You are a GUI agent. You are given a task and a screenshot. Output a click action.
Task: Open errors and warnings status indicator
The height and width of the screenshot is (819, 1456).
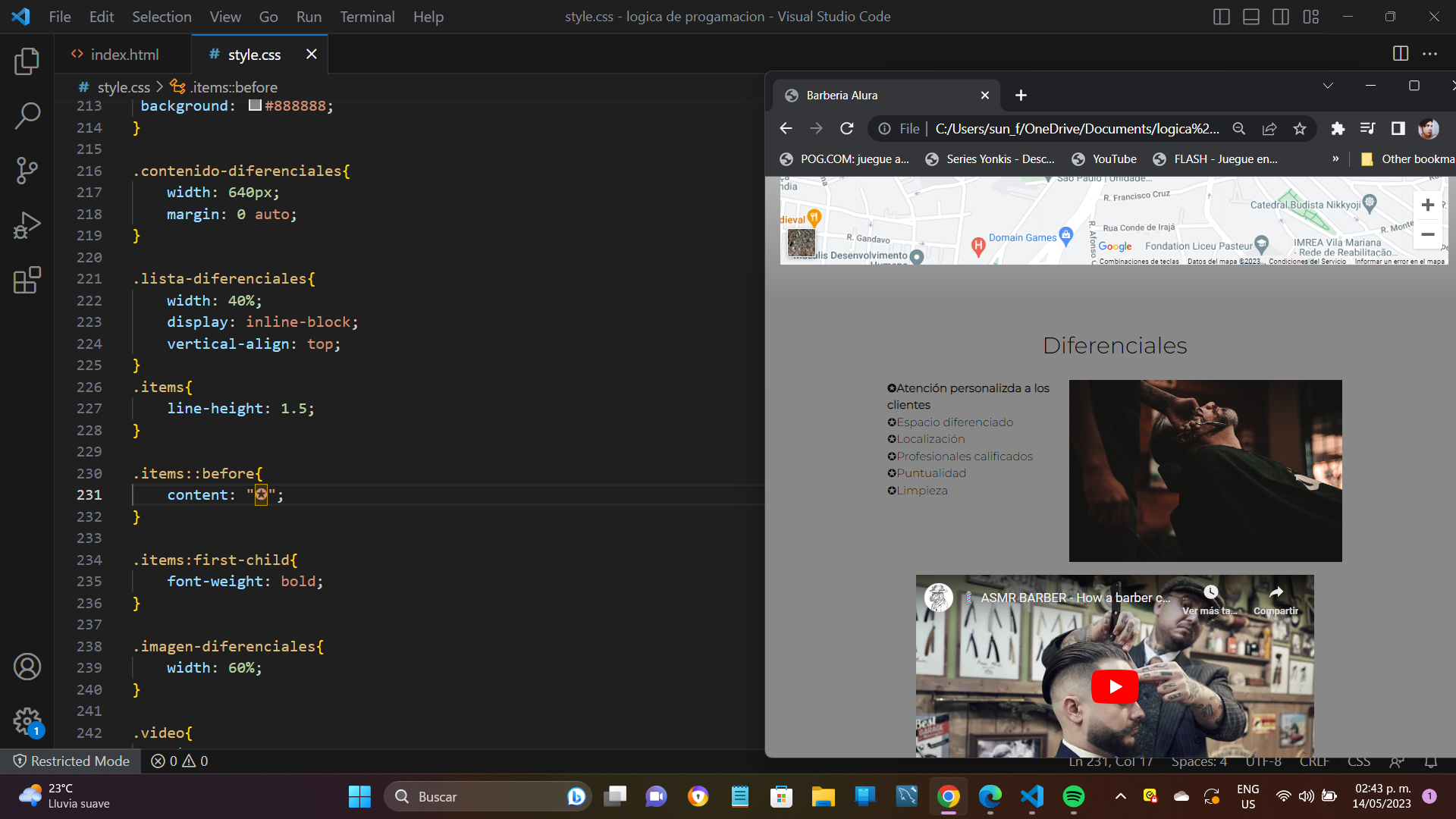[x=179, y=761]
